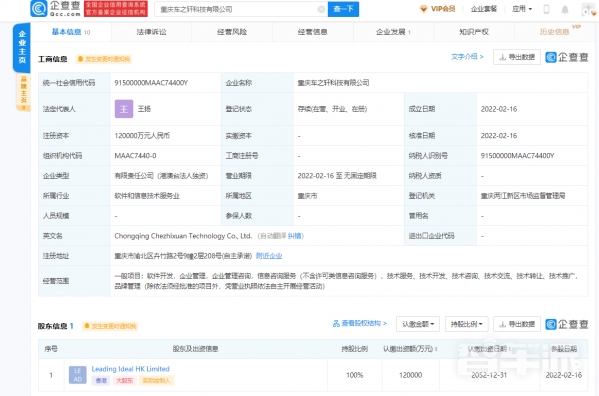Select the 企业主页 side tab
The image size is (599, 396).
tap(22, 47)
